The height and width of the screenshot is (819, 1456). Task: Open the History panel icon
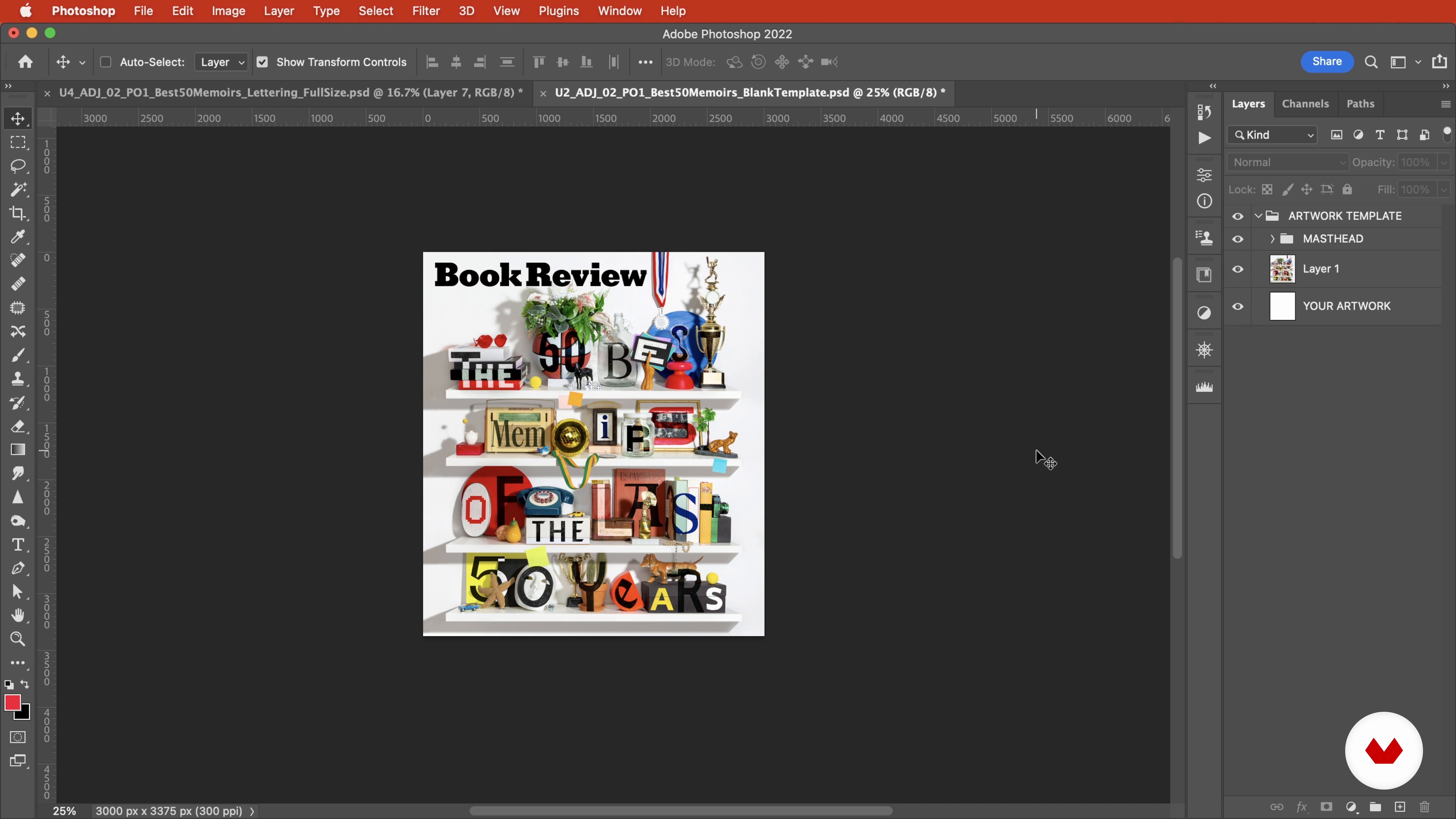(x=1204, y=113)
